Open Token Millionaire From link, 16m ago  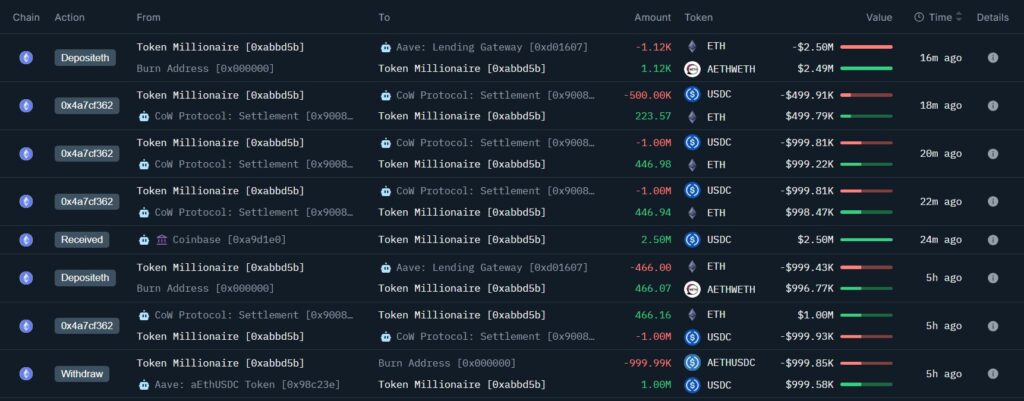click(220, 47)
